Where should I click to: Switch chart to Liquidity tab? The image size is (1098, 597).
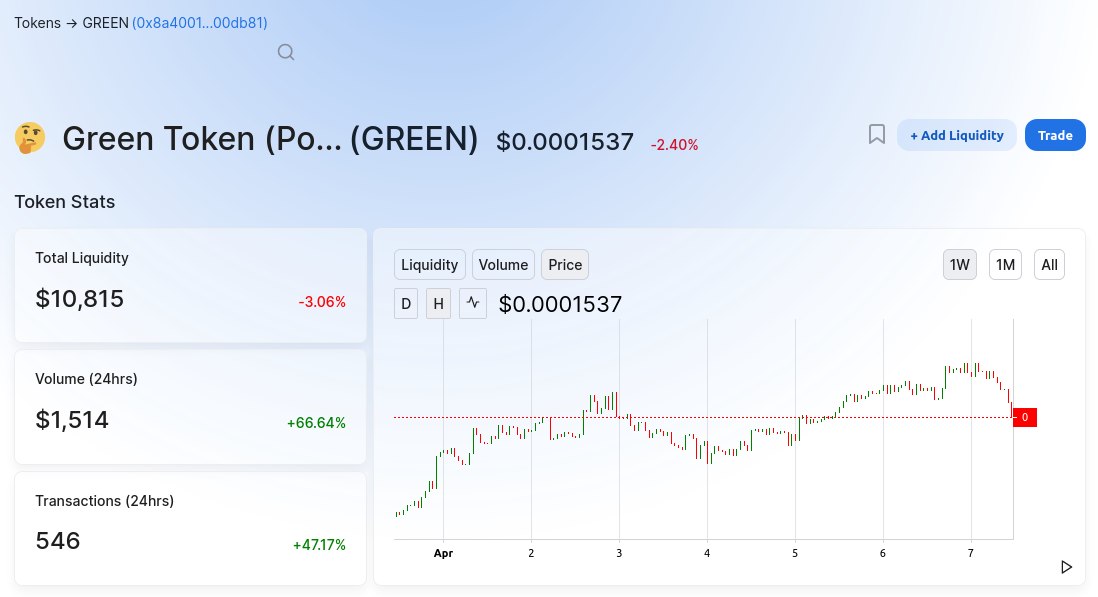[x=430, y=265]
